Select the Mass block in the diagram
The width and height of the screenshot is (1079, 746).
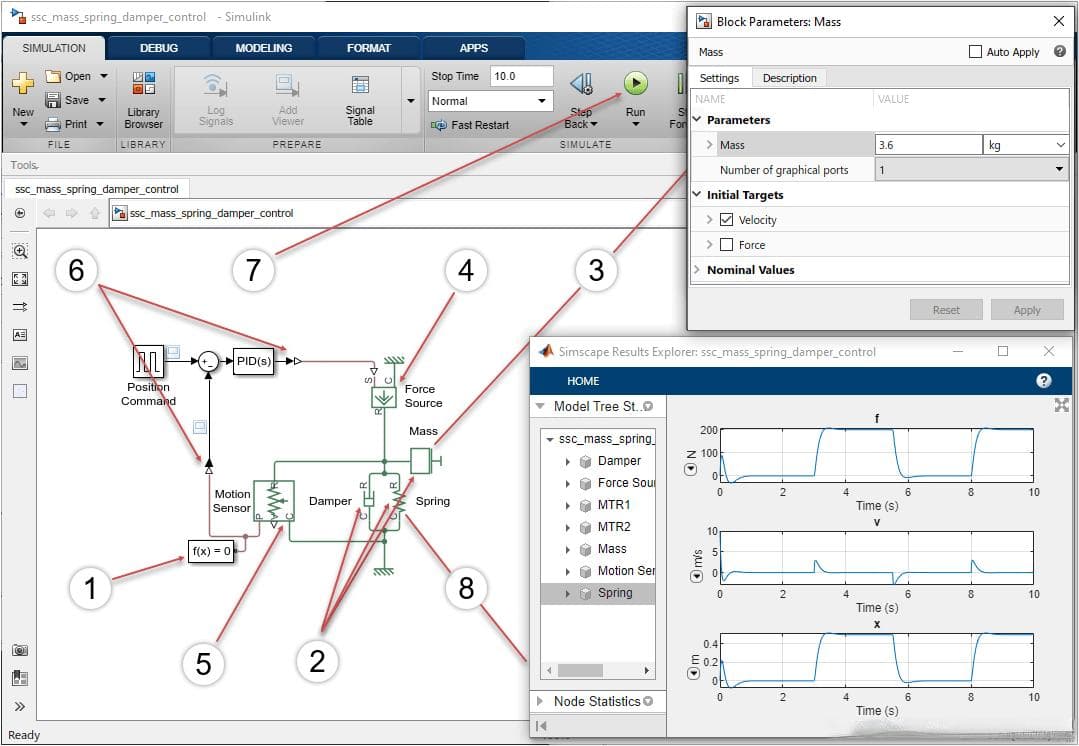pyautogui.click(x=421, y=460)
